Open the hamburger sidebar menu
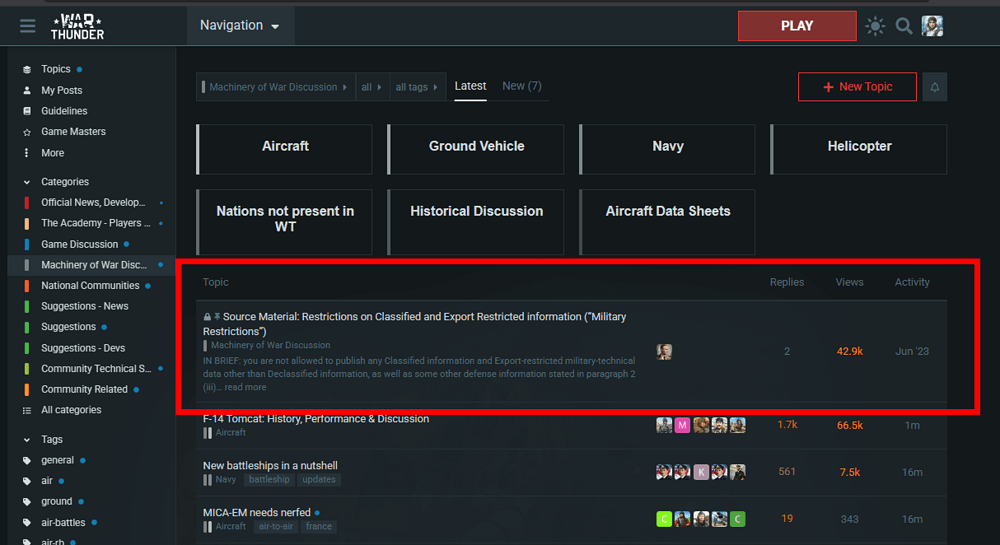This screenshot has width=1000, height=545. [27, 26]
